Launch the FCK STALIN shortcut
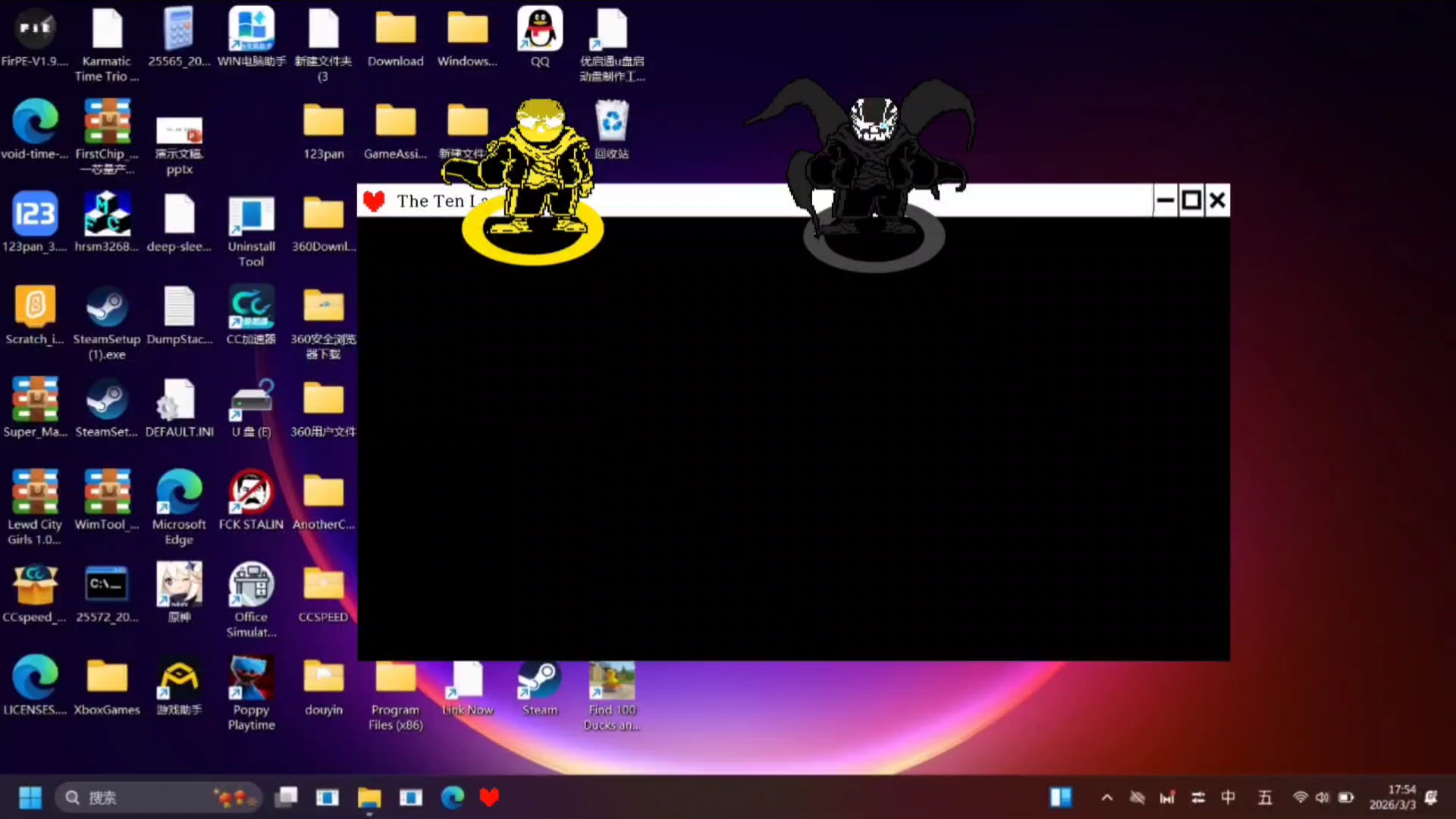The width and height of the screenshot is (1456, 819). point(252,491)
